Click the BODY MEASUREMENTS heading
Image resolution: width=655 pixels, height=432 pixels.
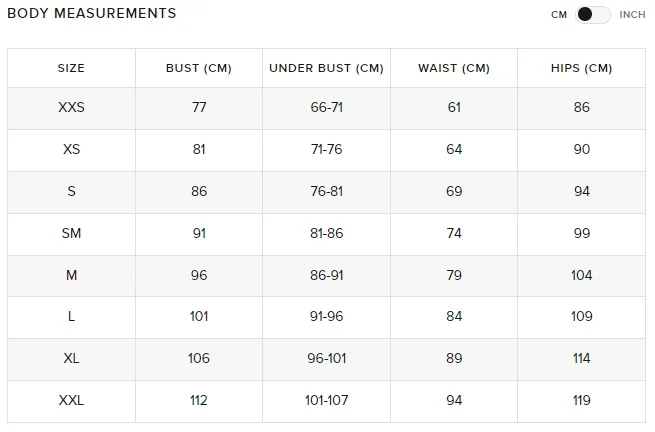pyautogui.click(x=91, y=14)
